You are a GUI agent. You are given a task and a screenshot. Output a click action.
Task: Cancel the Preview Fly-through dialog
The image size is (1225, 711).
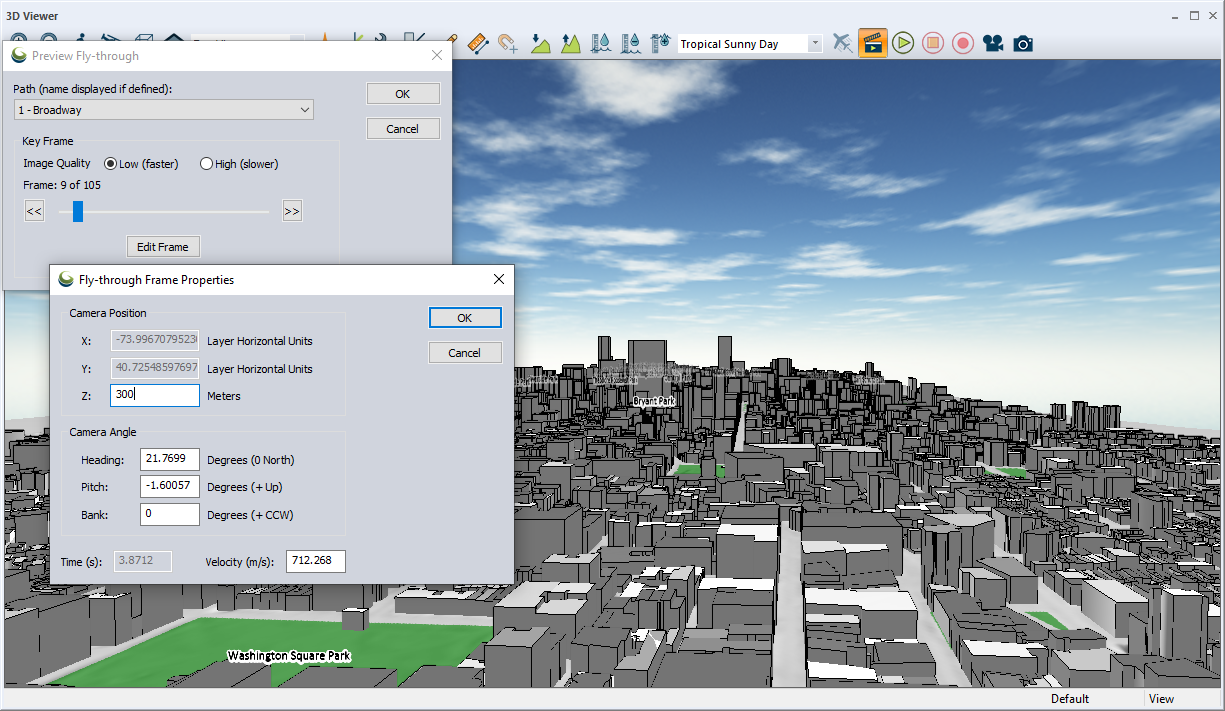(403, 129)
